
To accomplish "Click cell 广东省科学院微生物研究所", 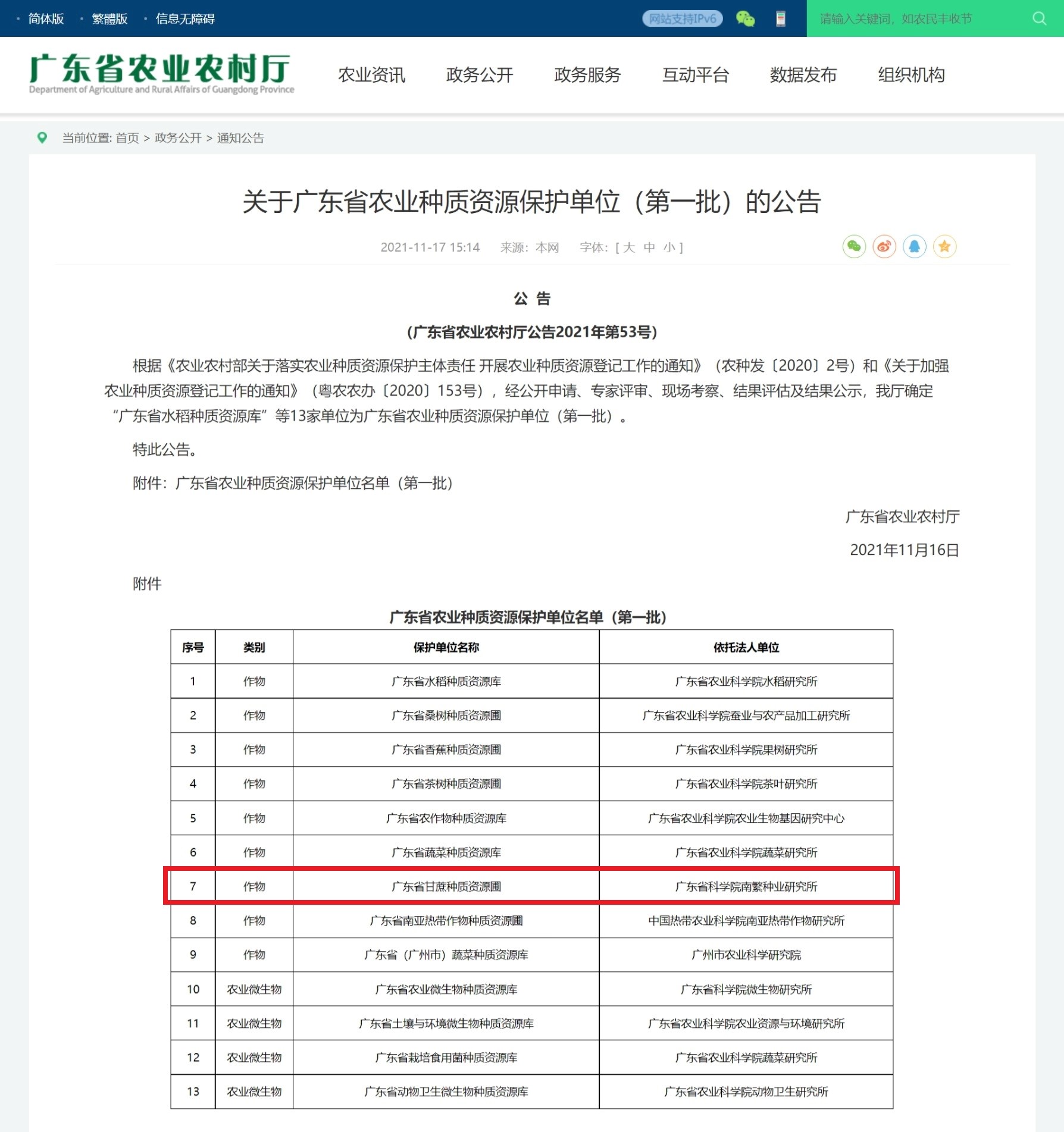I will pyautogui.click(x=746, y=989).
